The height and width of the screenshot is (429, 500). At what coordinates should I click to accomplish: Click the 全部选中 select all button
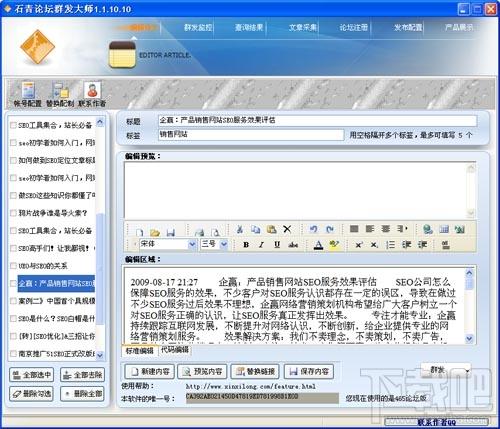(32, 375)
